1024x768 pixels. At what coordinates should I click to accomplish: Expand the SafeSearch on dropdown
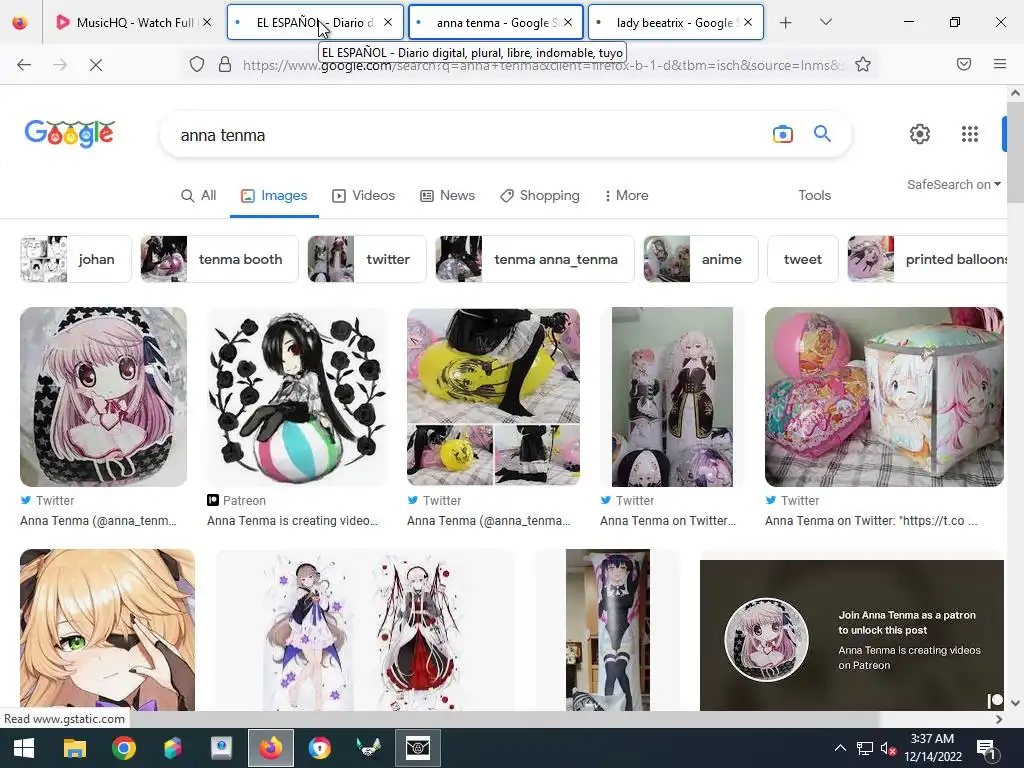click(953, 185)
